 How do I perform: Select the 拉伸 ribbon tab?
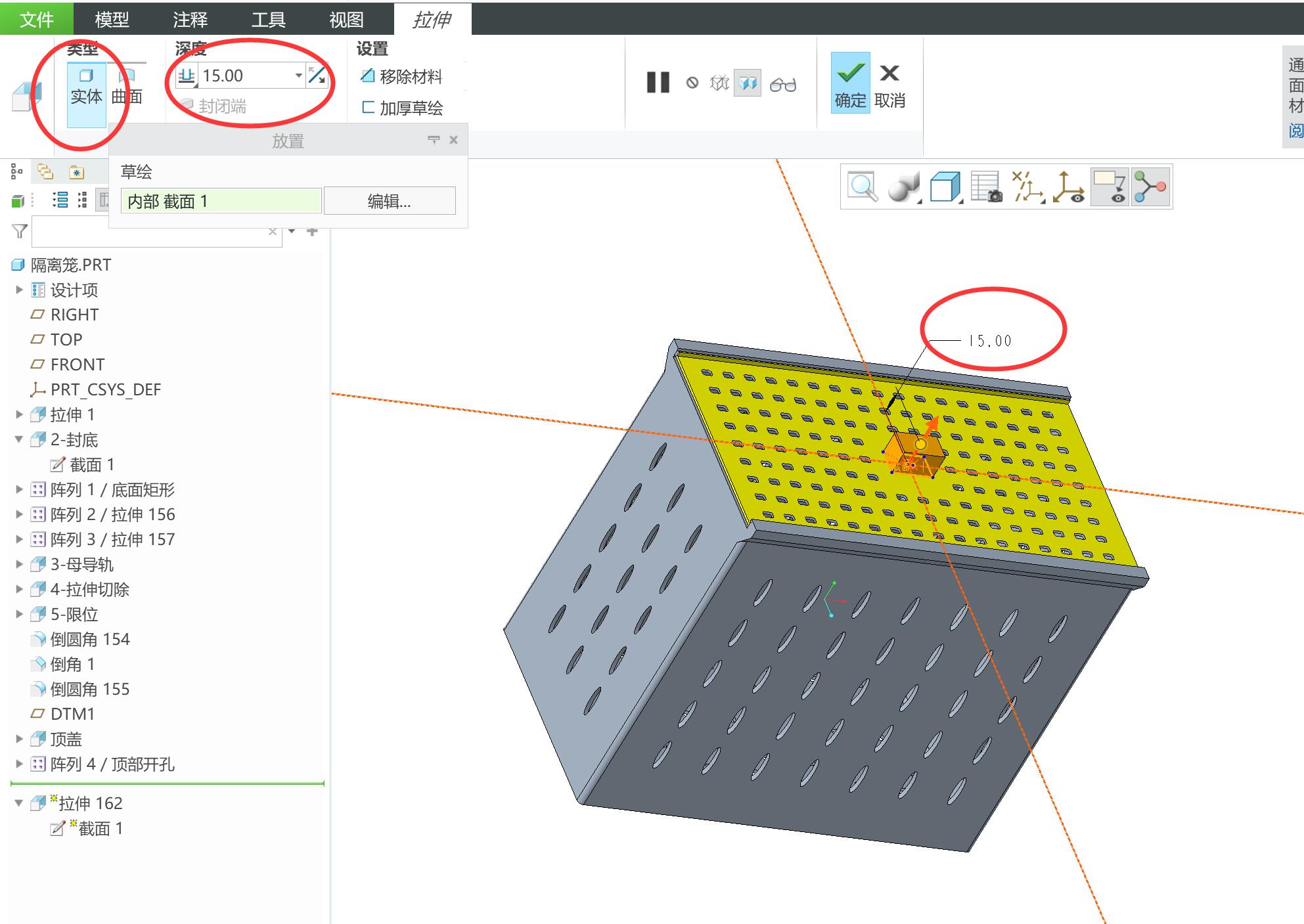click(x=432, y=20)
